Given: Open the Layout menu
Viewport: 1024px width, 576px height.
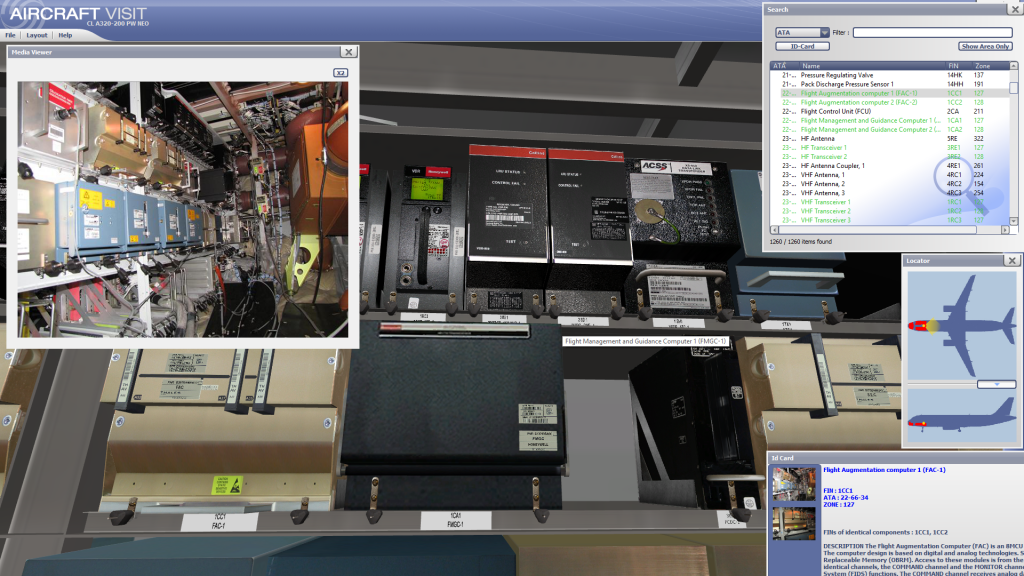Looking at the screenshot, I should click(37, 35).
